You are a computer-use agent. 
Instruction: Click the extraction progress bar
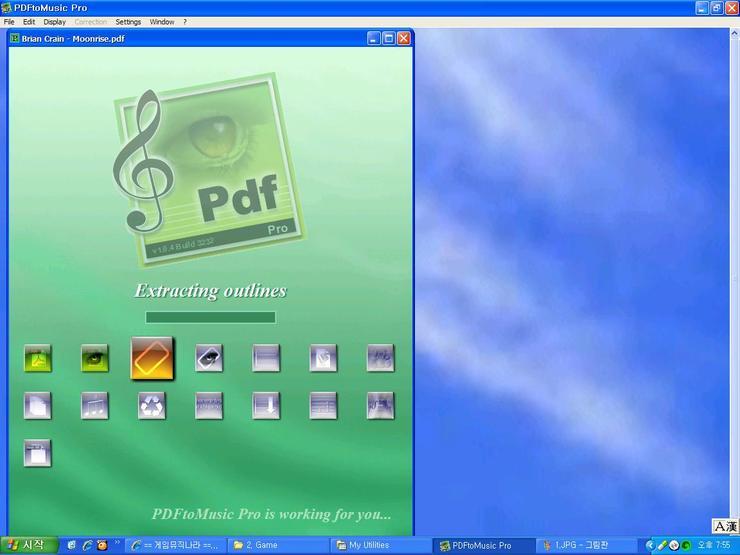point(210,317)
